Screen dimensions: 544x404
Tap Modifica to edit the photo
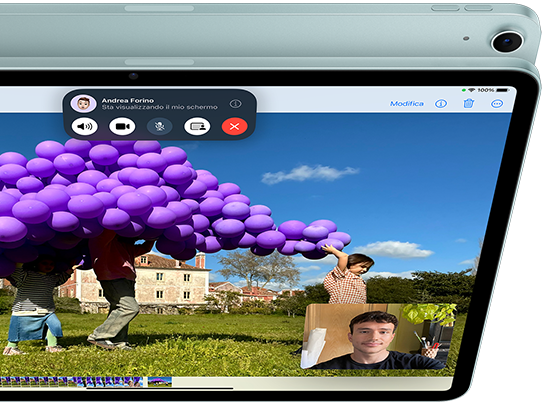click(x=407, y=103)
